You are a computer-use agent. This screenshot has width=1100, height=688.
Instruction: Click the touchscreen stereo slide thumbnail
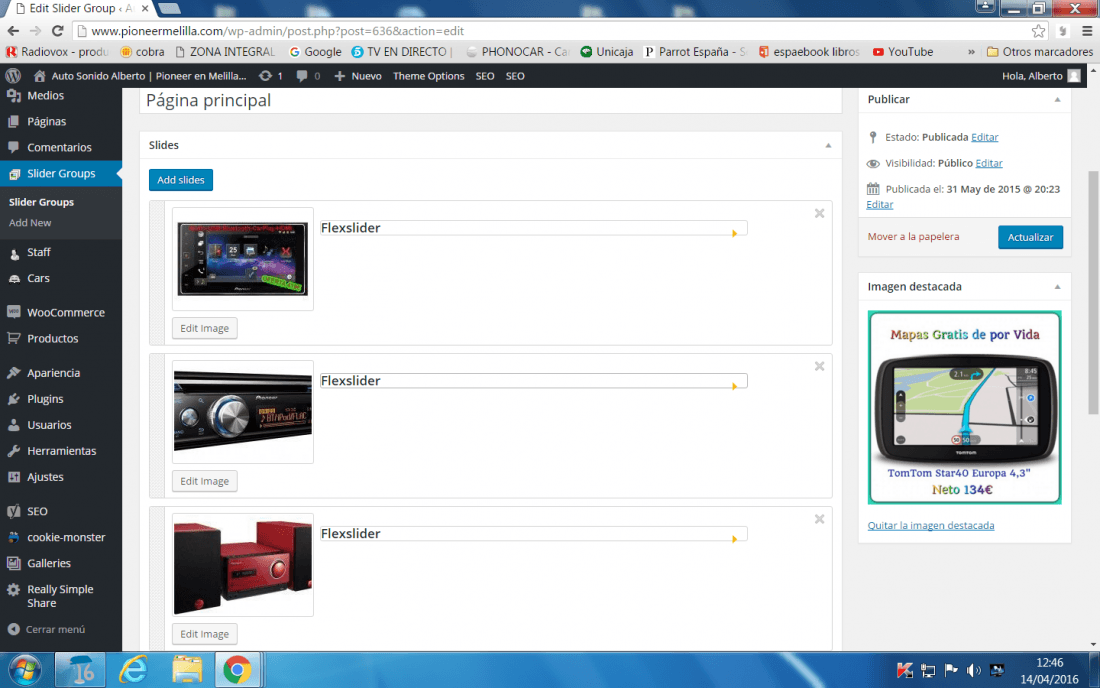point(243,258)
